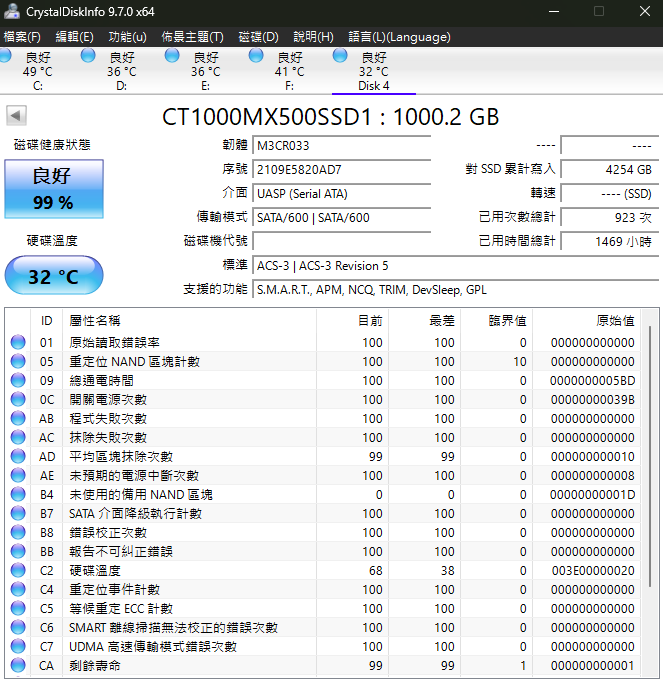Screen dimensions: 663x682
Task: Click the blue status orb for Disk 4
Action: pos(340,56)
